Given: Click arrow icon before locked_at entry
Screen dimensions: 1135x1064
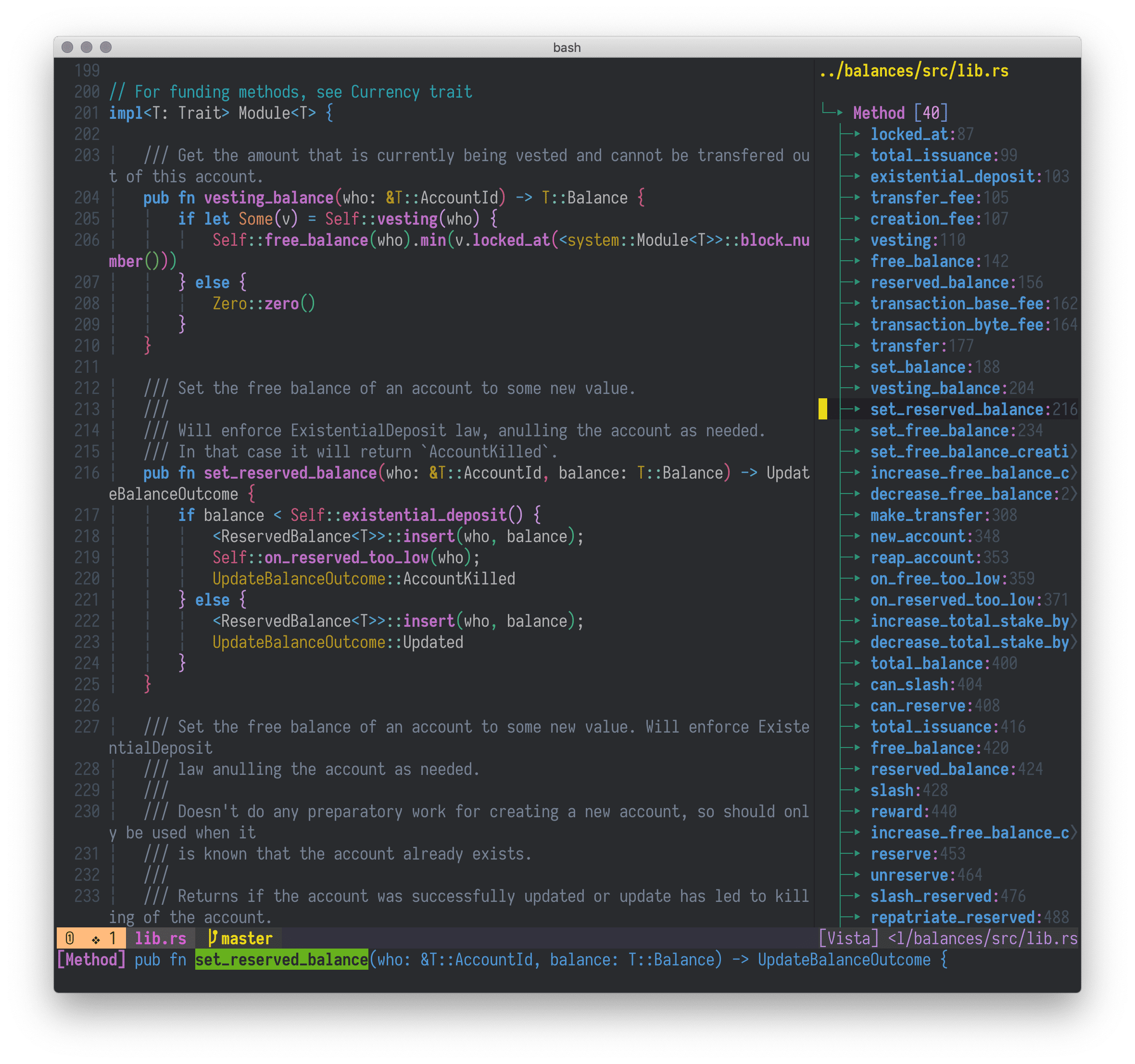Looking at the screenshot, I should 857,134.
